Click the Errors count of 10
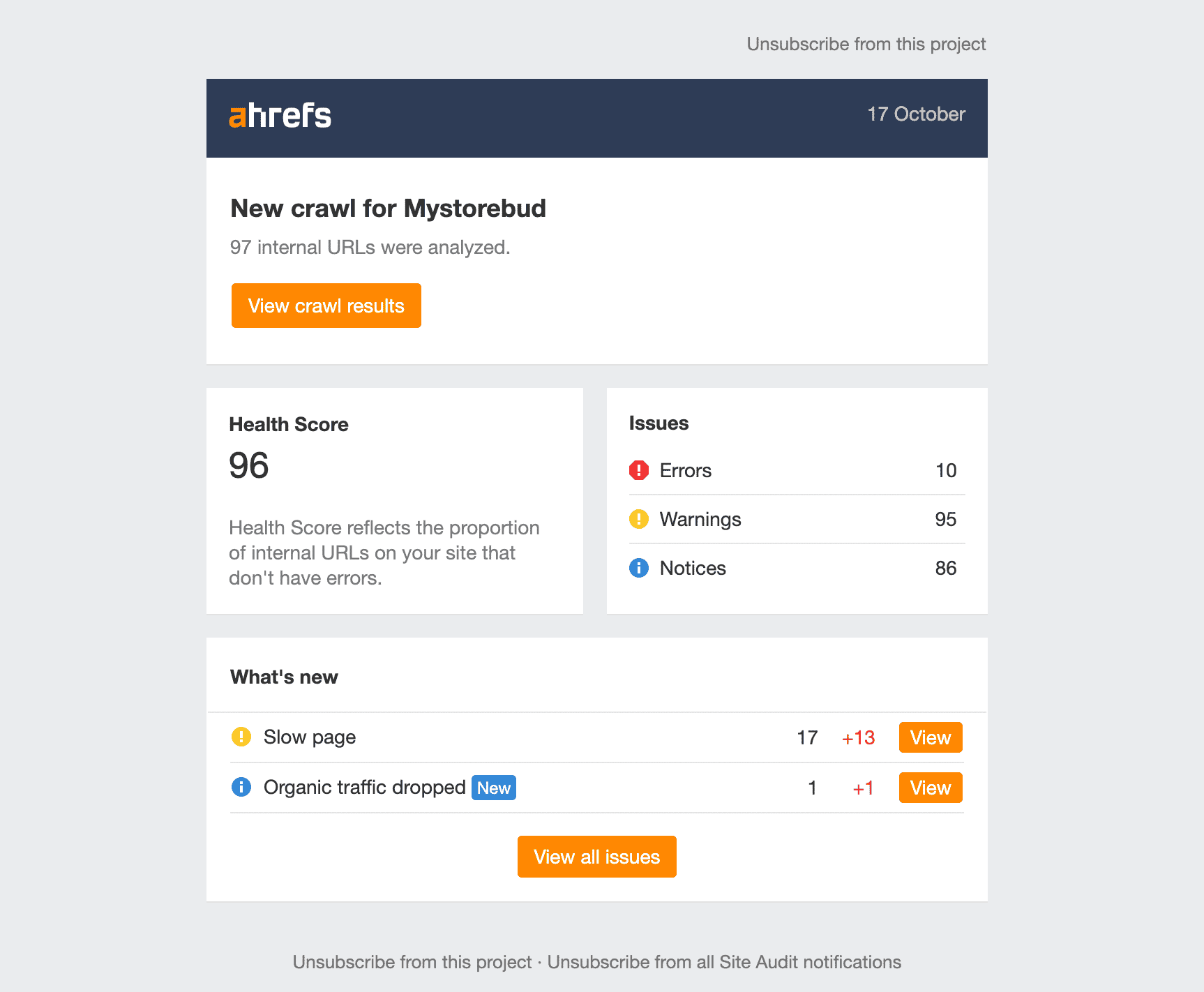 946,470
